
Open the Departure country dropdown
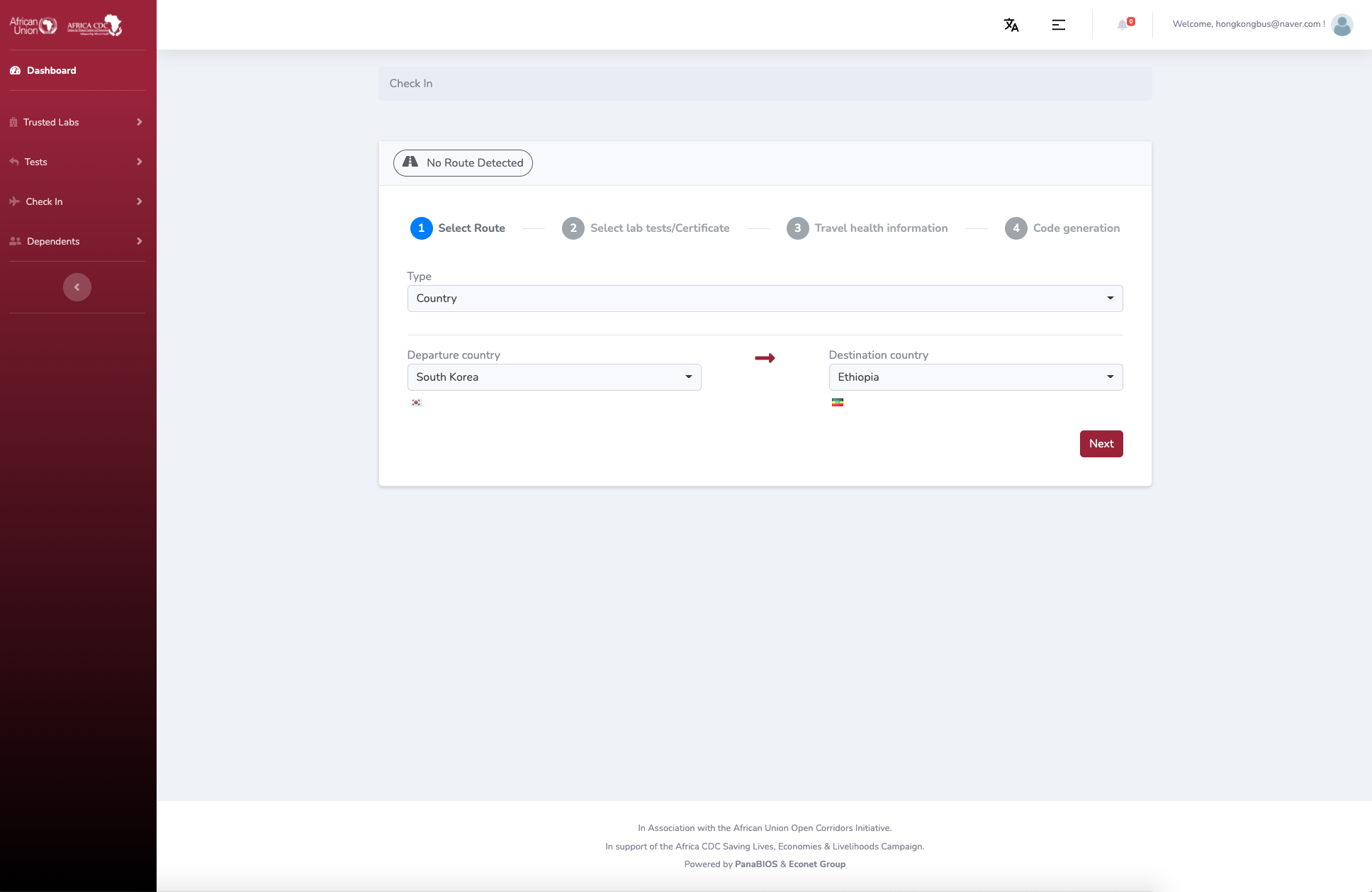click(553, 377)
